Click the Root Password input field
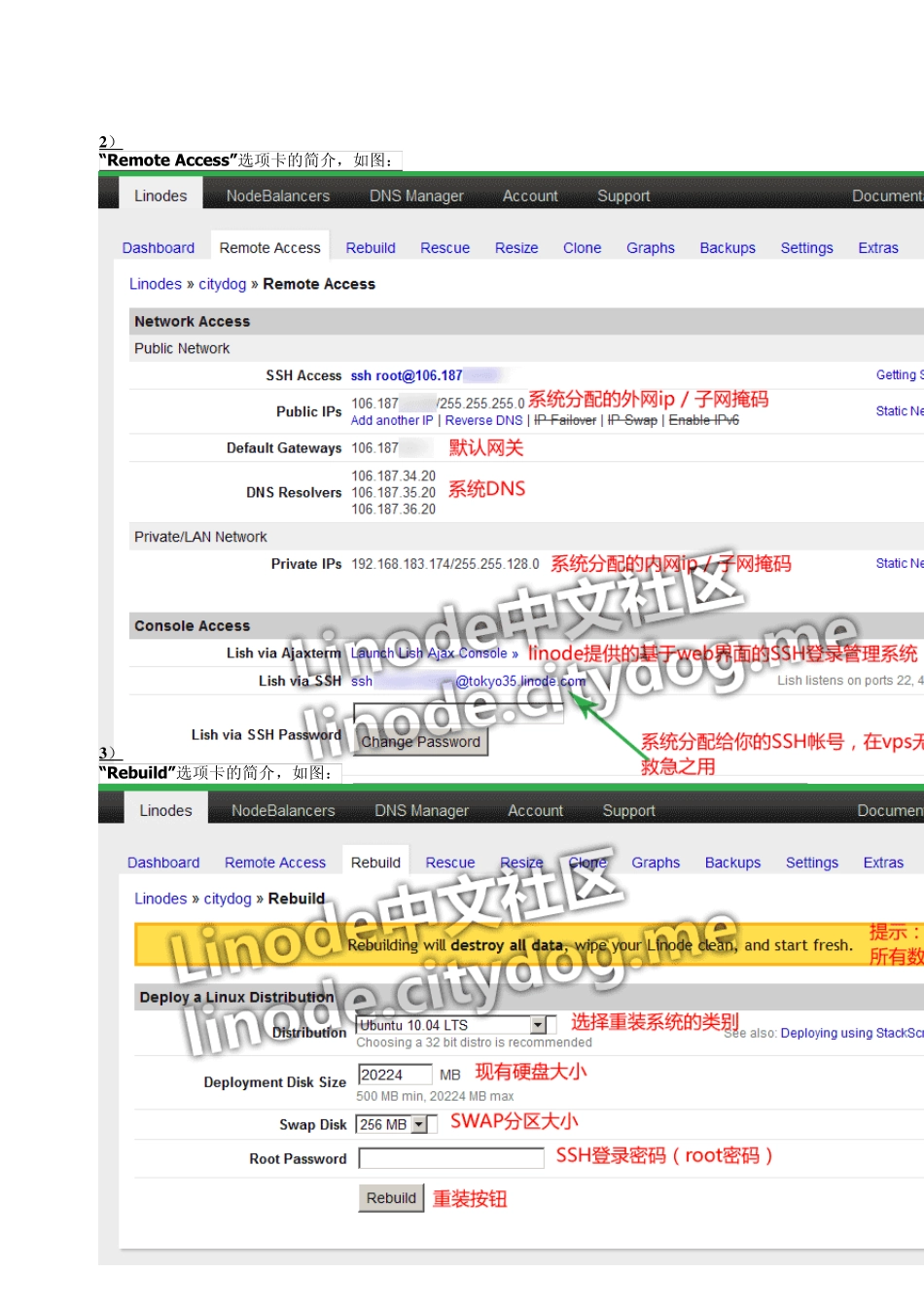This screenshot has width=924, height=1307. [451, 1158]
